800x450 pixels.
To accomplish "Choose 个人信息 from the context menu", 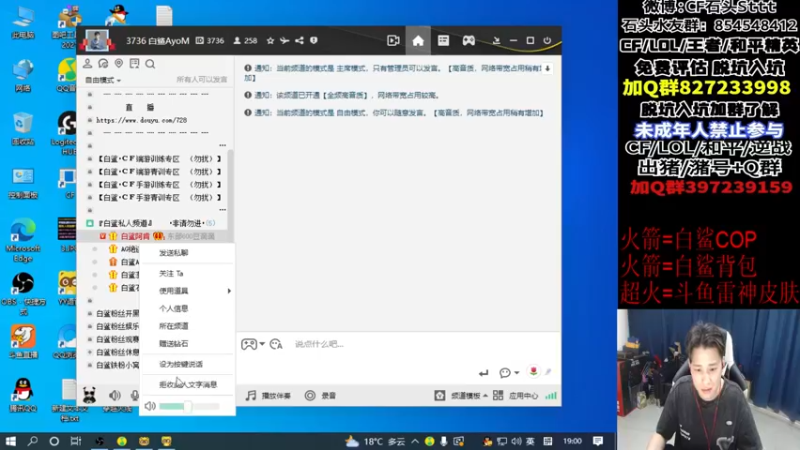I will click(173, 309).
